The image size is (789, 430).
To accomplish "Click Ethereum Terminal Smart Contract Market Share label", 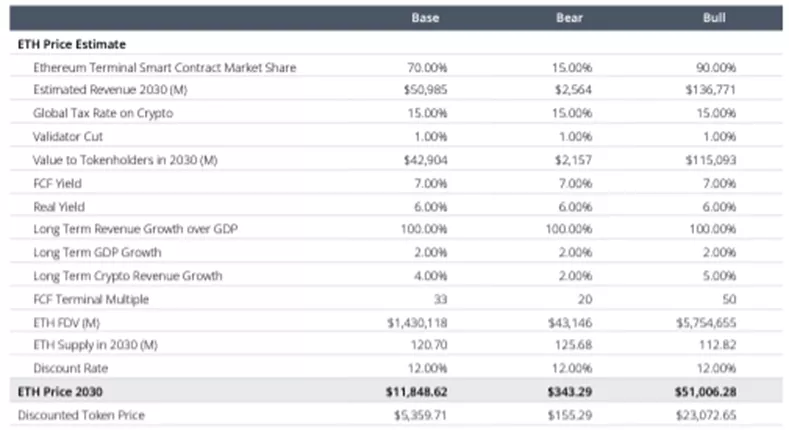I will point(164,67).
